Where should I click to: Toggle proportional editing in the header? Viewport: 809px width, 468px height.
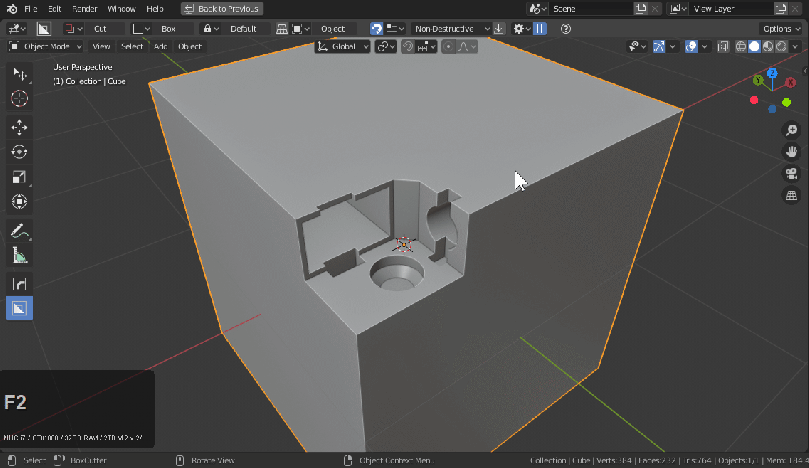point(448,47)
